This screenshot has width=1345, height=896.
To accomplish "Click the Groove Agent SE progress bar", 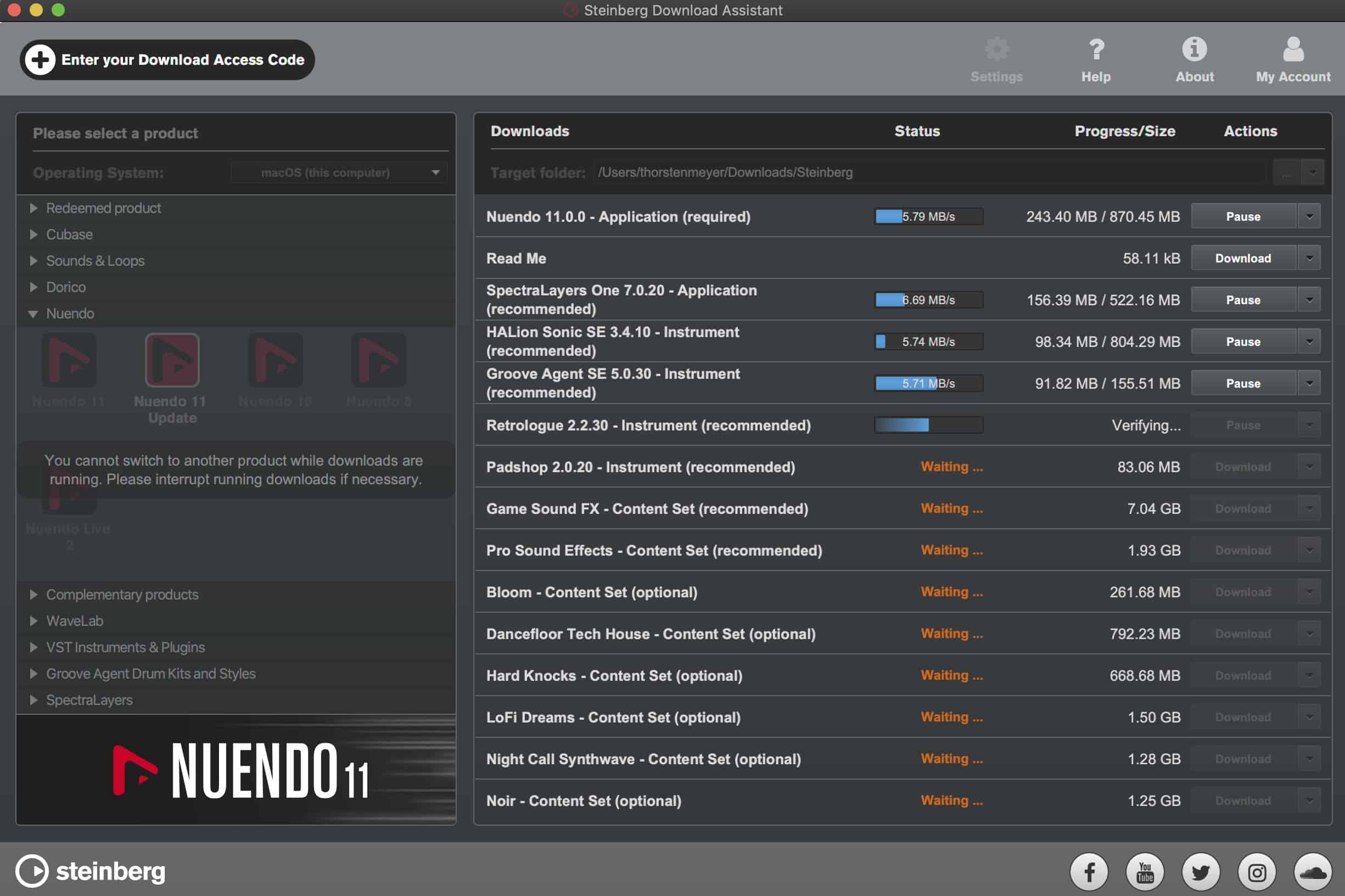I will pos(928,383).
